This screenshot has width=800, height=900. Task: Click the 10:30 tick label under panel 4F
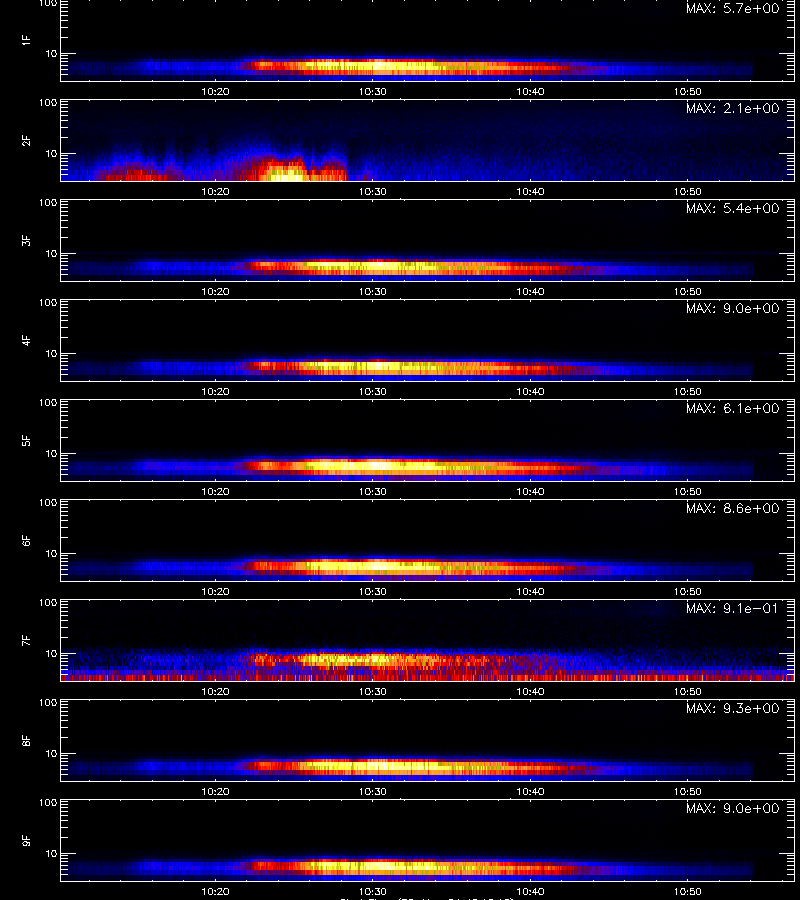pyautogui.click(x=372, y=391)
